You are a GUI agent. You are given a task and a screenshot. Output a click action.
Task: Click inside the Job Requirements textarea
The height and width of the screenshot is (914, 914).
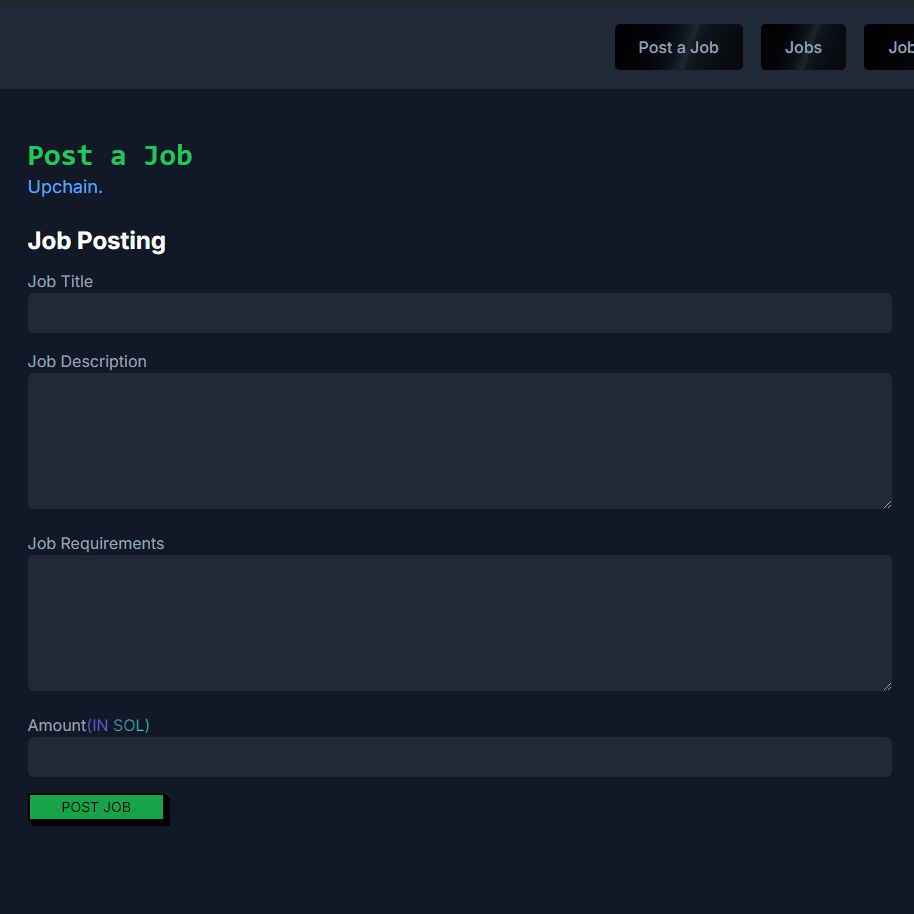tap(459, 622)
